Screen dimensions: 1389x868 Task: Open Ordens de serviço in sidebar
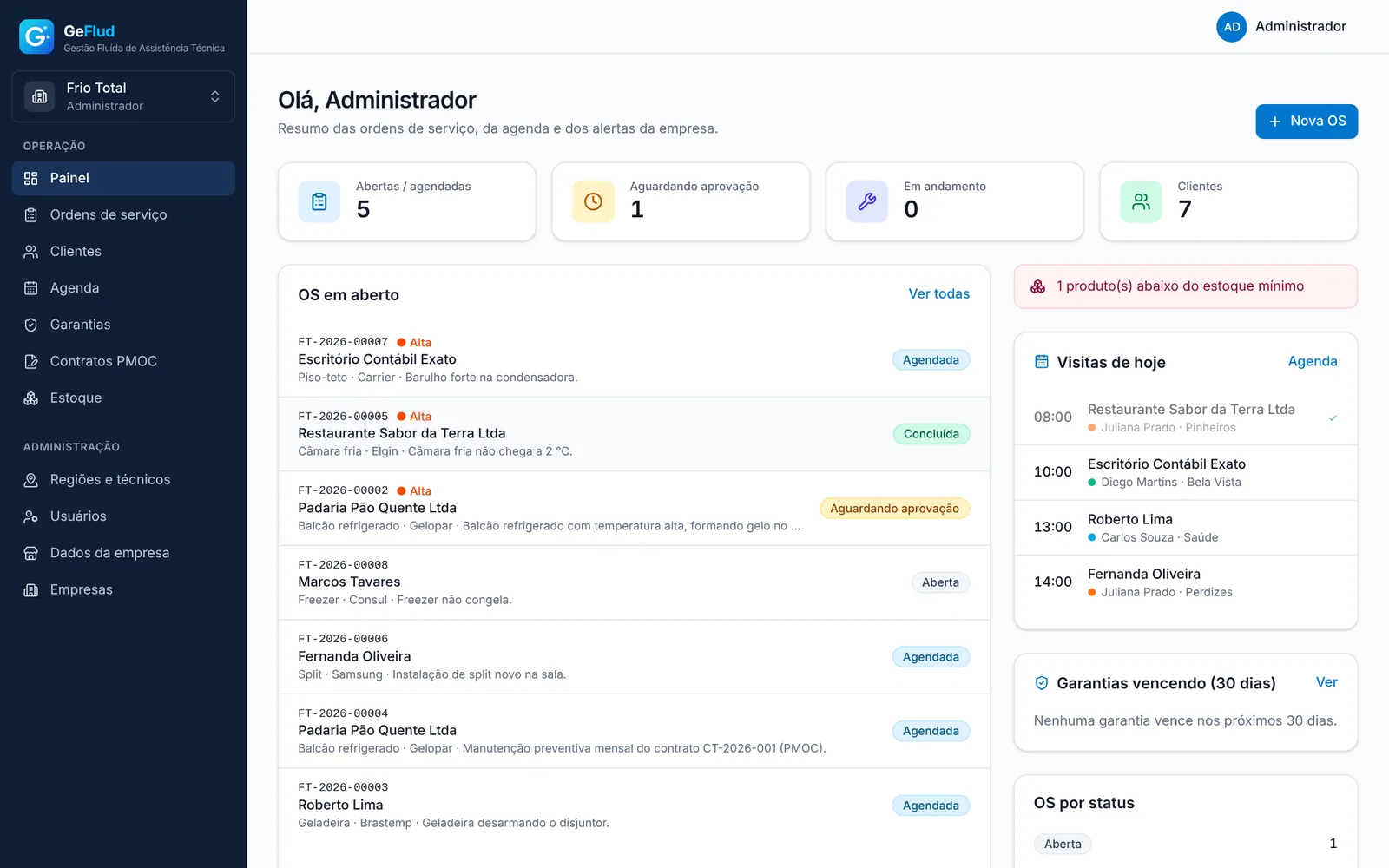[x=123, y=214]
